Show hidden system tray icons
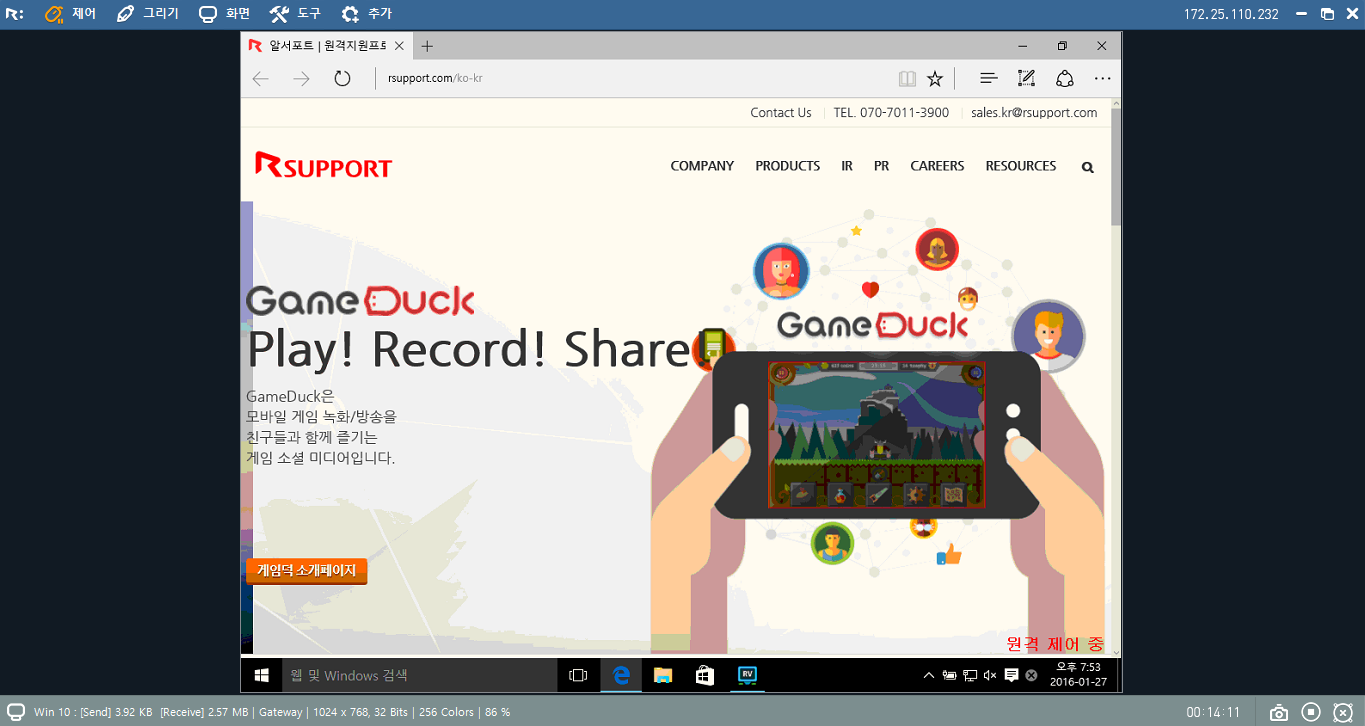1365x726 pixels. (929, 675)
